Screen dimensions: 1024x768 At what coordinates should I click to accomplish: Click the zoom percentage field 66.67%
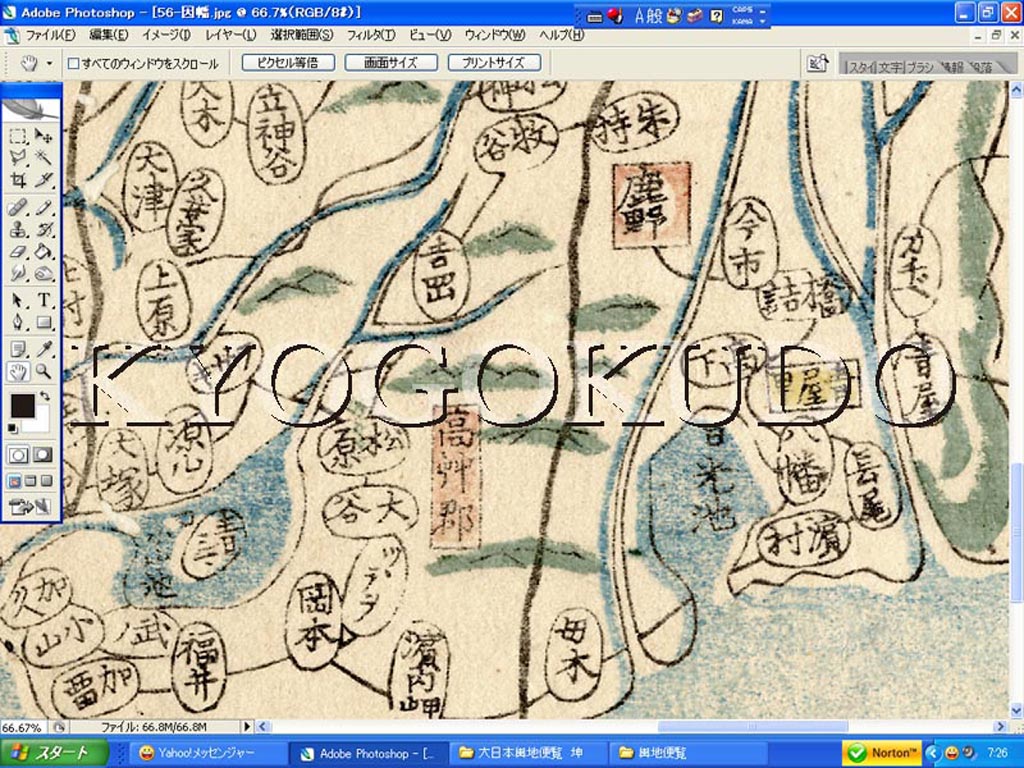[22, 727]
